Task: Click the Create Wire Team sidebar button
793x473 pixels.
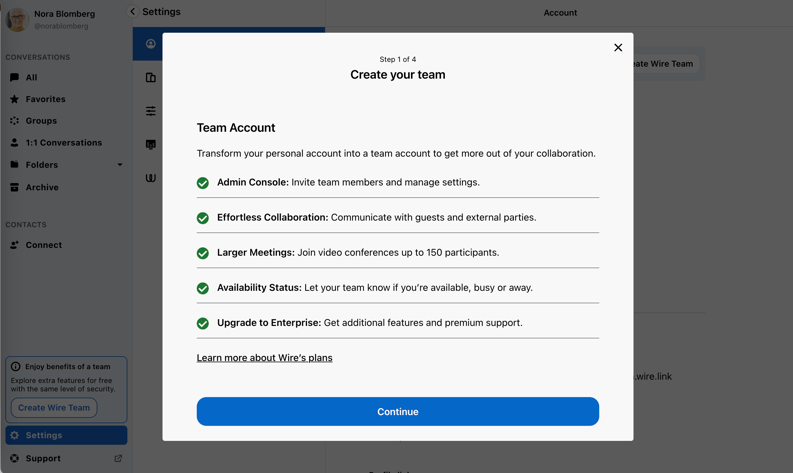Action: 54,408
